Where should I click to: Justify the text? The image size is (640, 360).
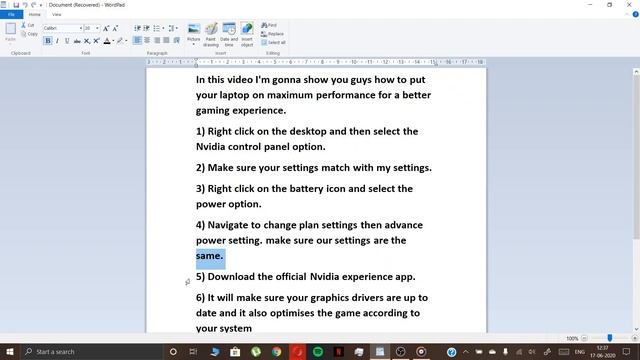(166, 40)
